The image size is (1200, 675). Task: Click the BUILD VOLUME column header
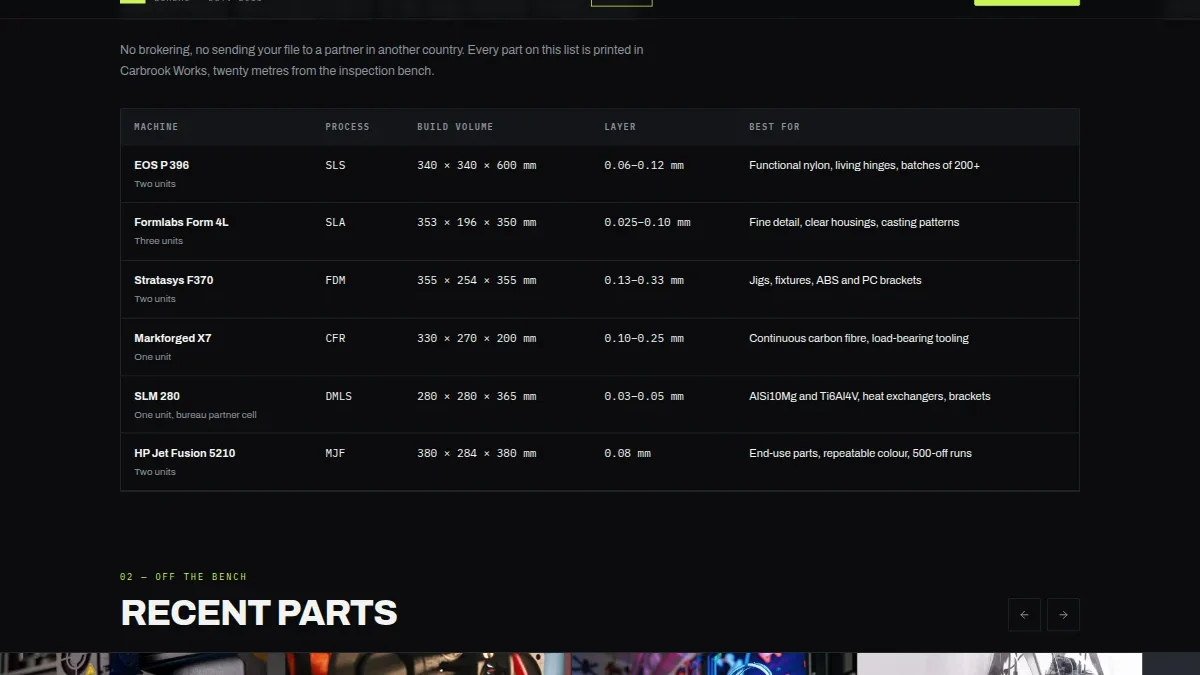455,127
